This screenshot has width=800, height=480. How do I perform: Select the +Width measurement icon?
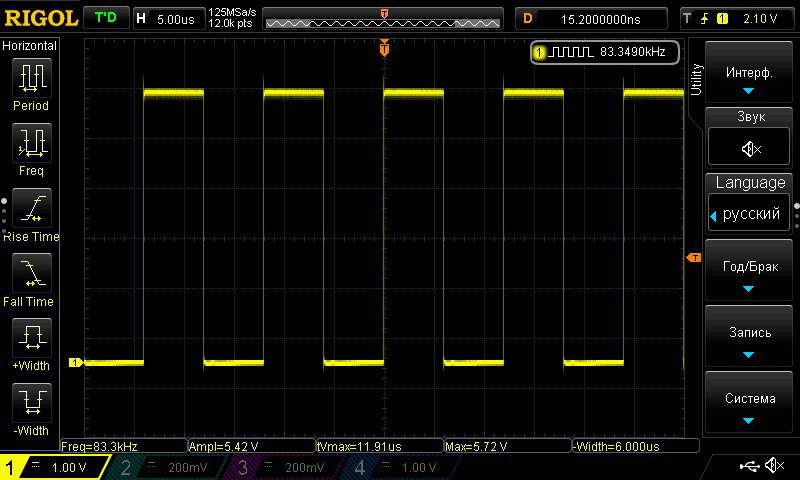(32, 338)
